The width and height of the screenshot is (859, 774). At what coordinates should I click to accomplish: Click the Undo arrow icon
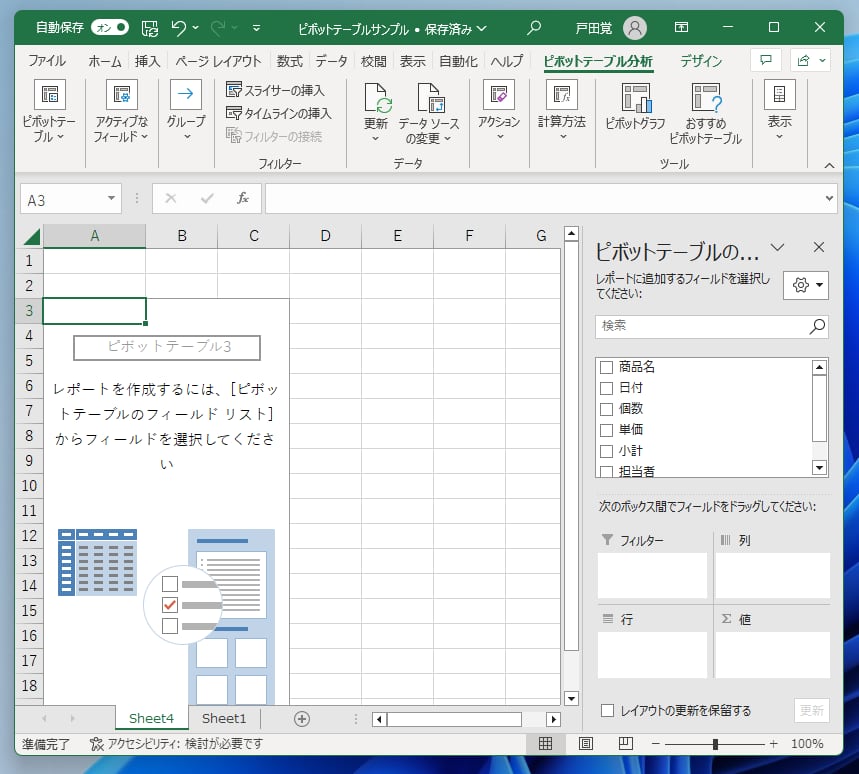178,27
